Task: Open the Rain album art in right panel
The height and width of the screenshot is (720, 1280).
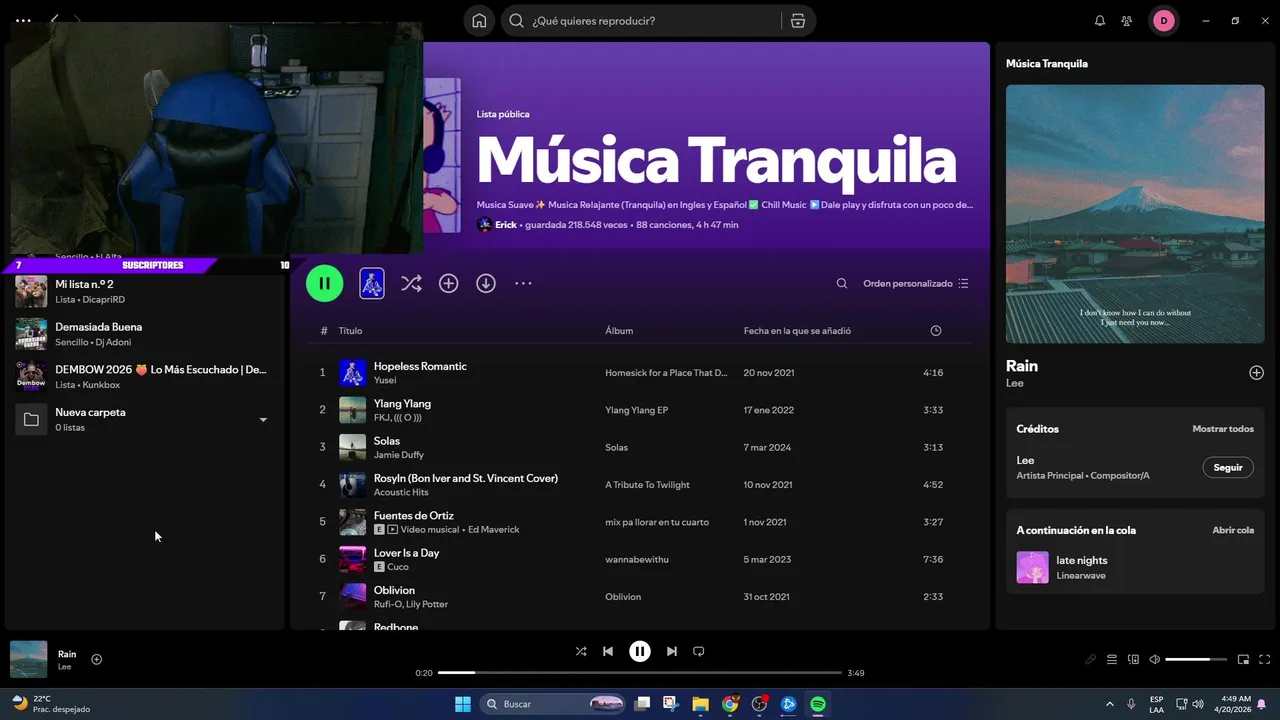Action: point(1135,213)
